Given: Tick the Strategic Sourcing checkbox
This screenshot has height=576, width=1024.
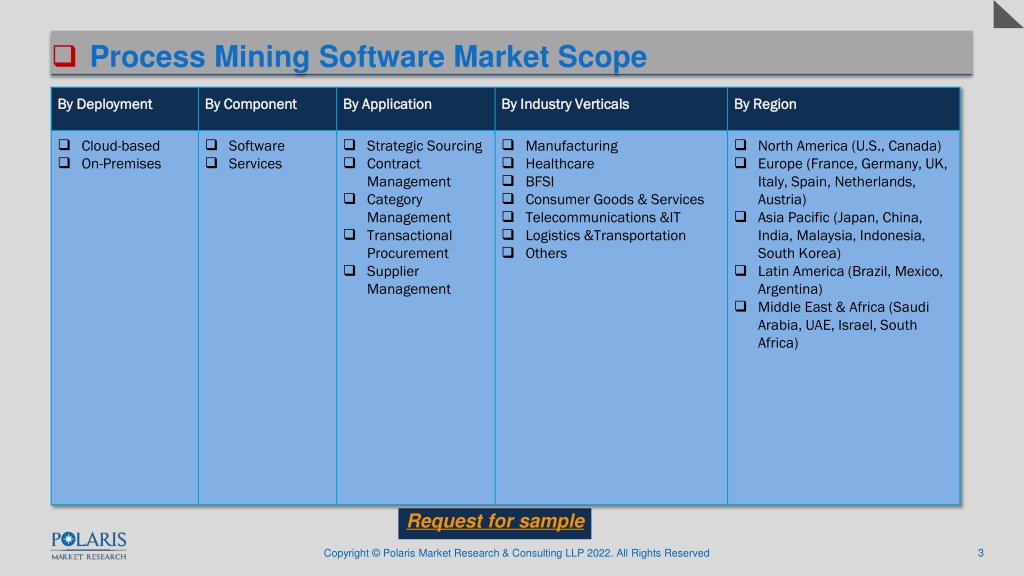Looking at the screenshot, I should click(349, 145).
